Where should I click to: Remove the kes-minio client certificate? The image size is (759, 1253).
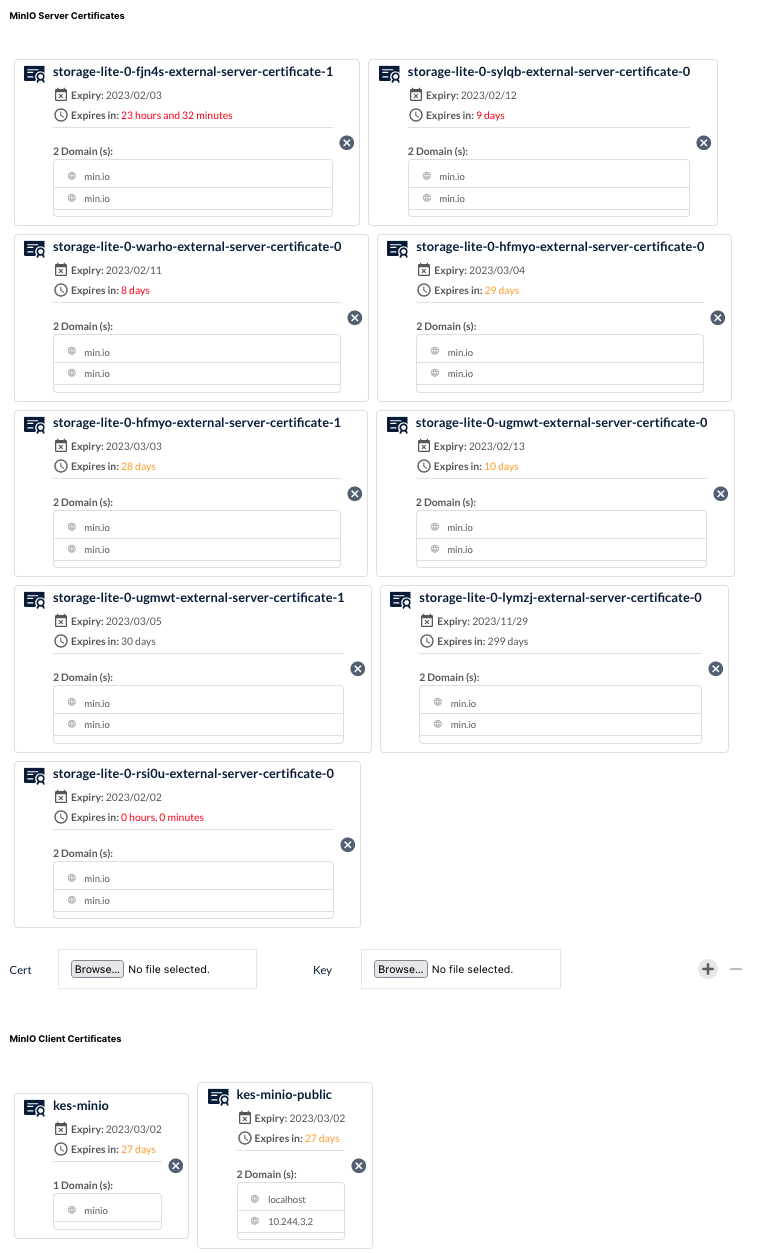click(x=176, y=1166)
